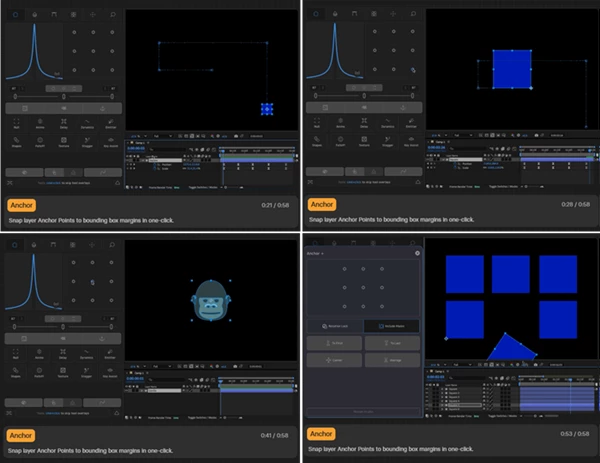Close the Anchor panel in the 0:53 frame
Image resolution: width=600 pixels, height=463 pixels.
[417, 253]
